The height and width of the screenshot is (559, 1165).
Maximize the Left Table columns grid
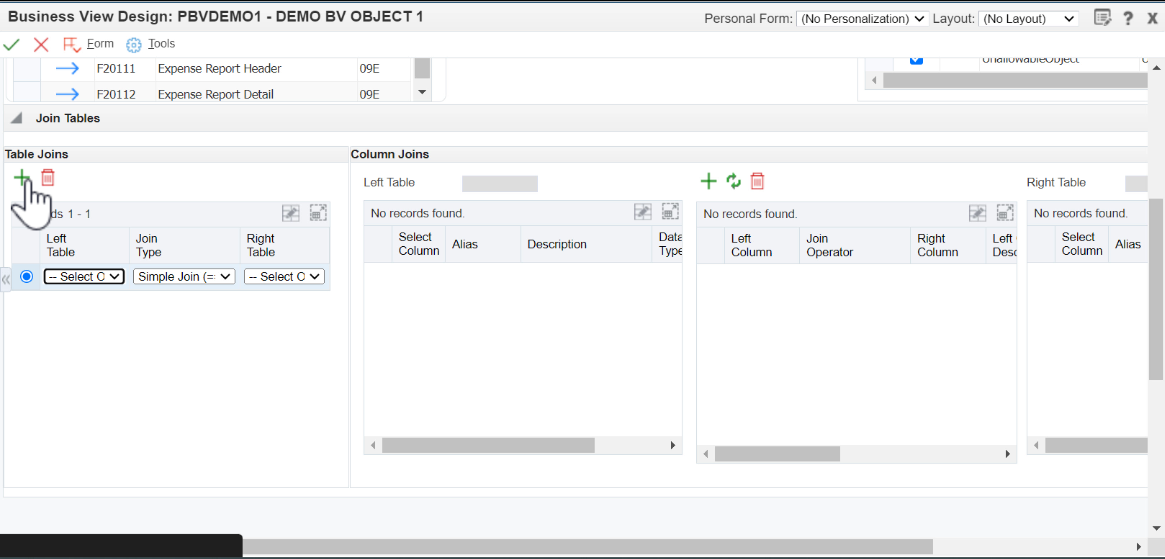tap(670, 212)
